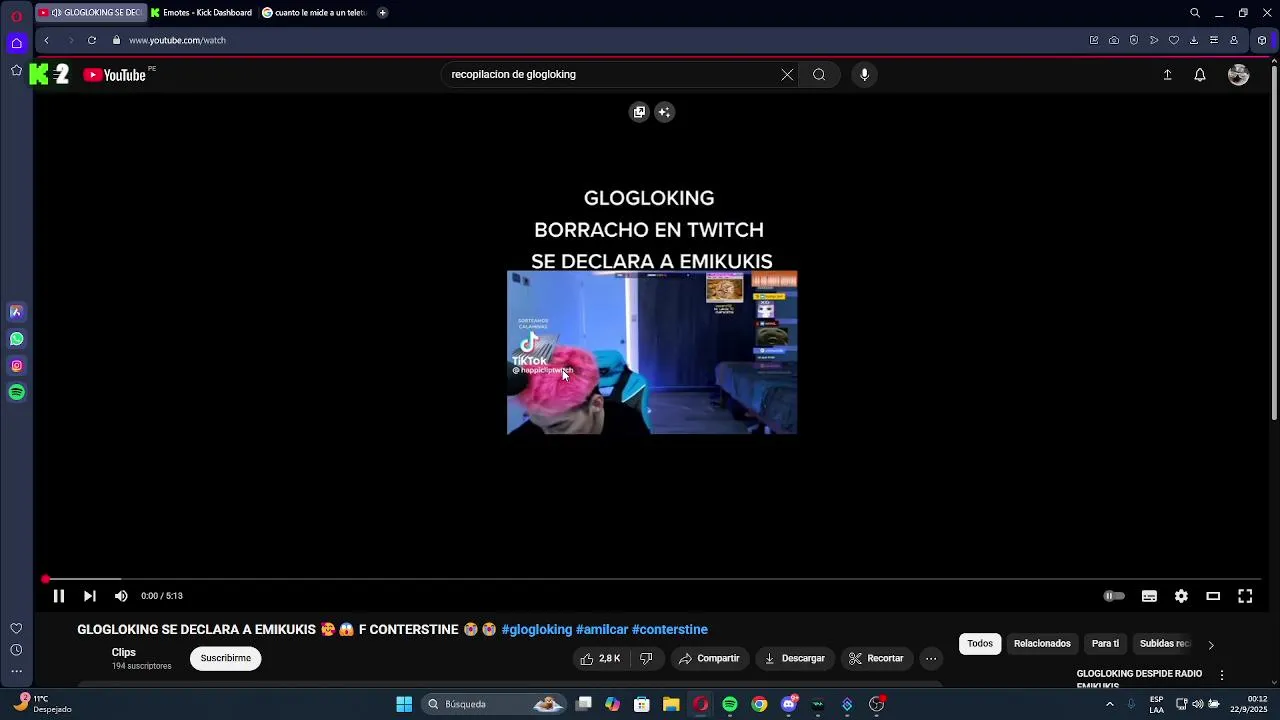Open WhatsApp in Opera sidebar
Image resolution: width=1280 pixels, height=720 pixels.
[x=16, y=339]
